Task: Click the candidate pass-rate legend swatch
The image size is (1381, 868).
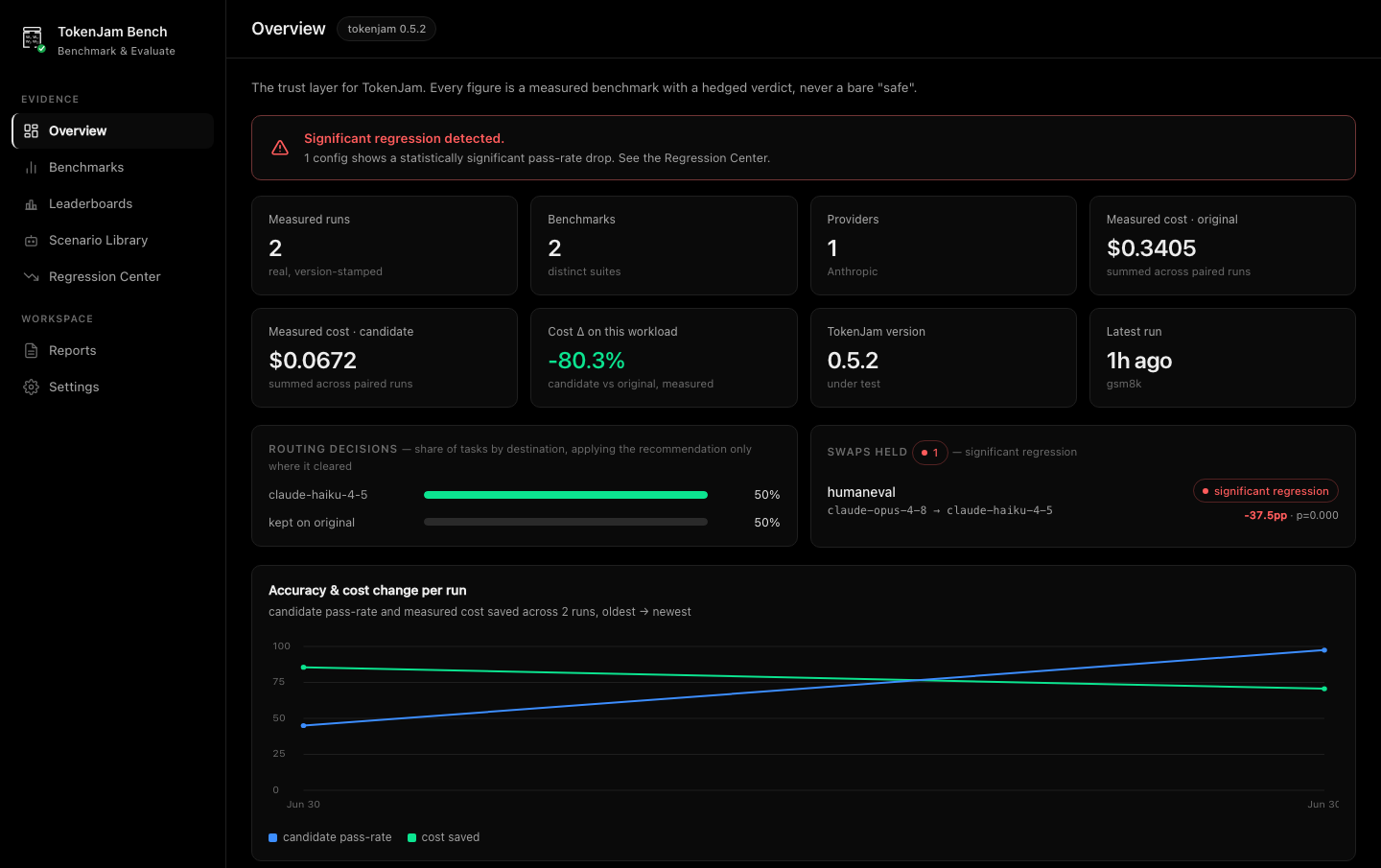Action: (273, 838)
